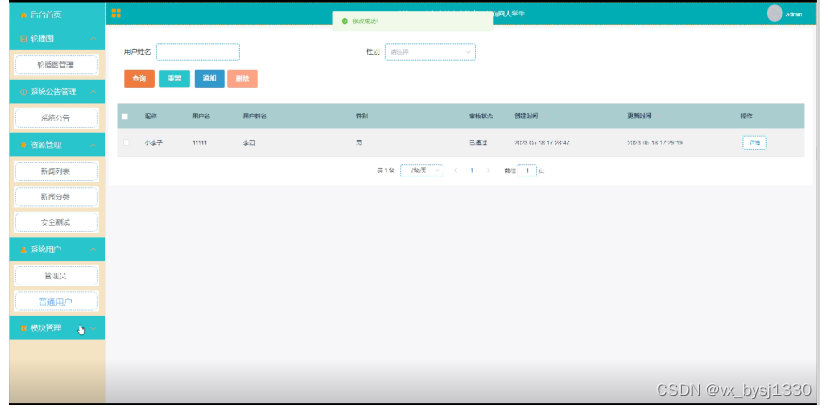
Task: Click the info icon beside 系统公告管理
Action: [x=23, y=92]
